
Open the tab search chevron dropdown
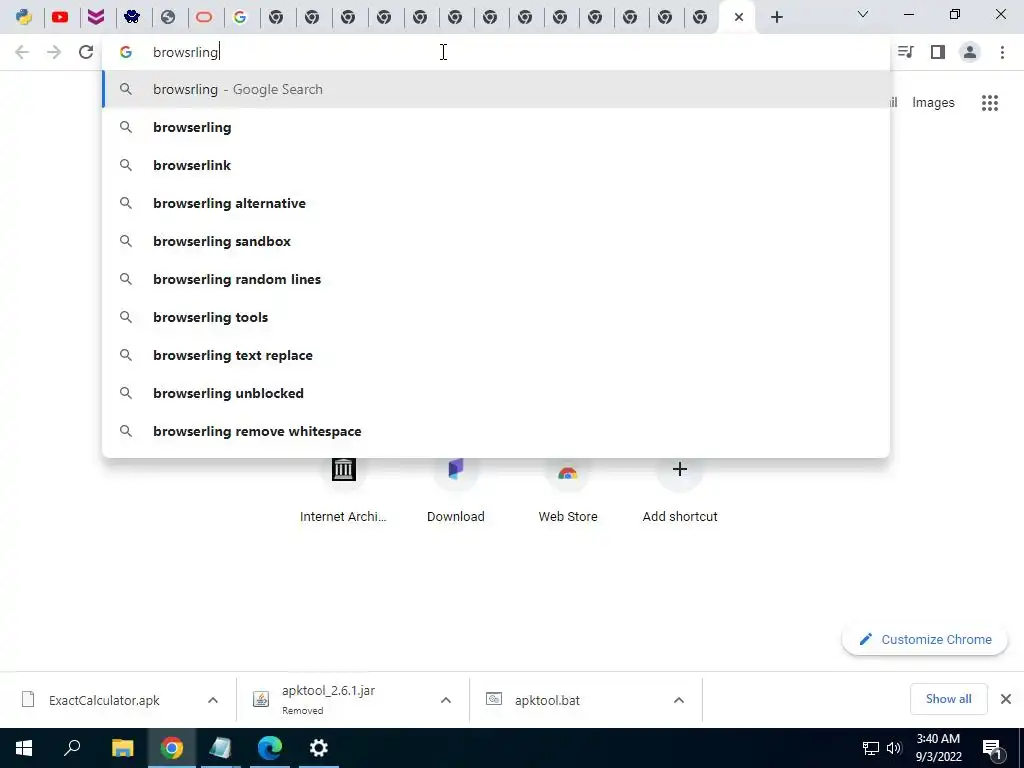(x=863, y=14)
